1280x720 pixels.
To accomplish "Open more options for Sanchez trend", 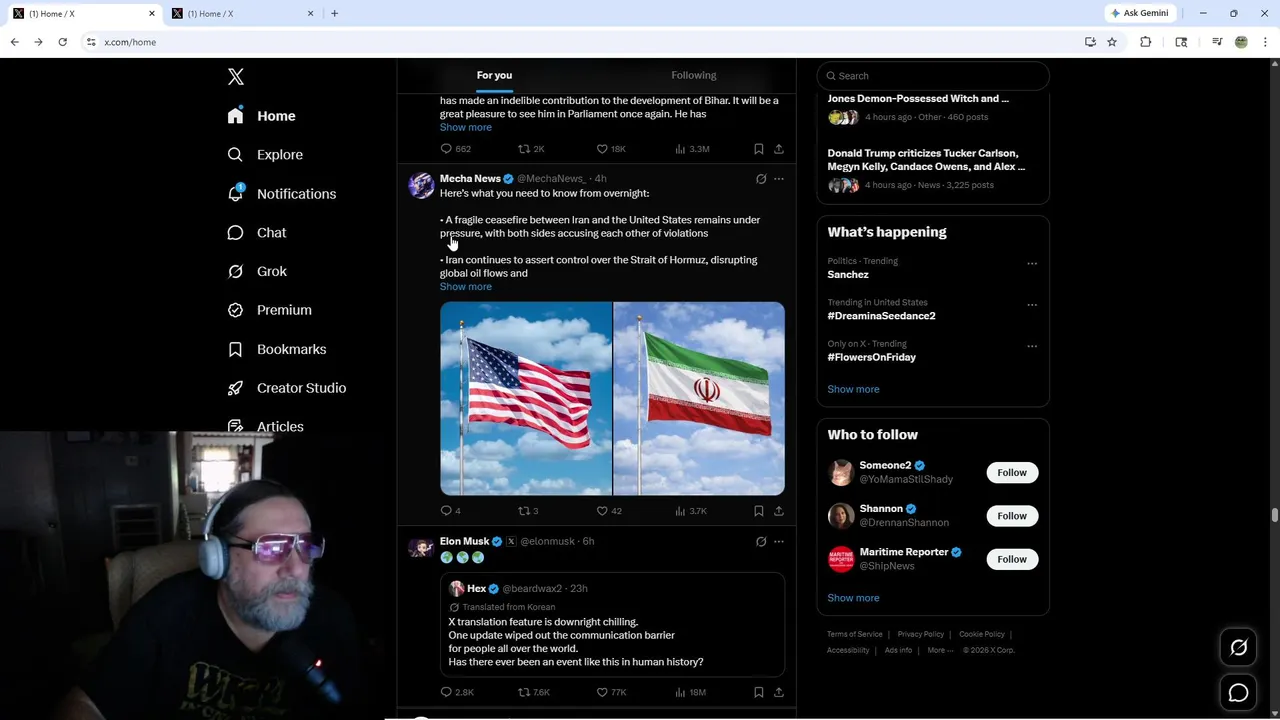I will pos(1032,264).
